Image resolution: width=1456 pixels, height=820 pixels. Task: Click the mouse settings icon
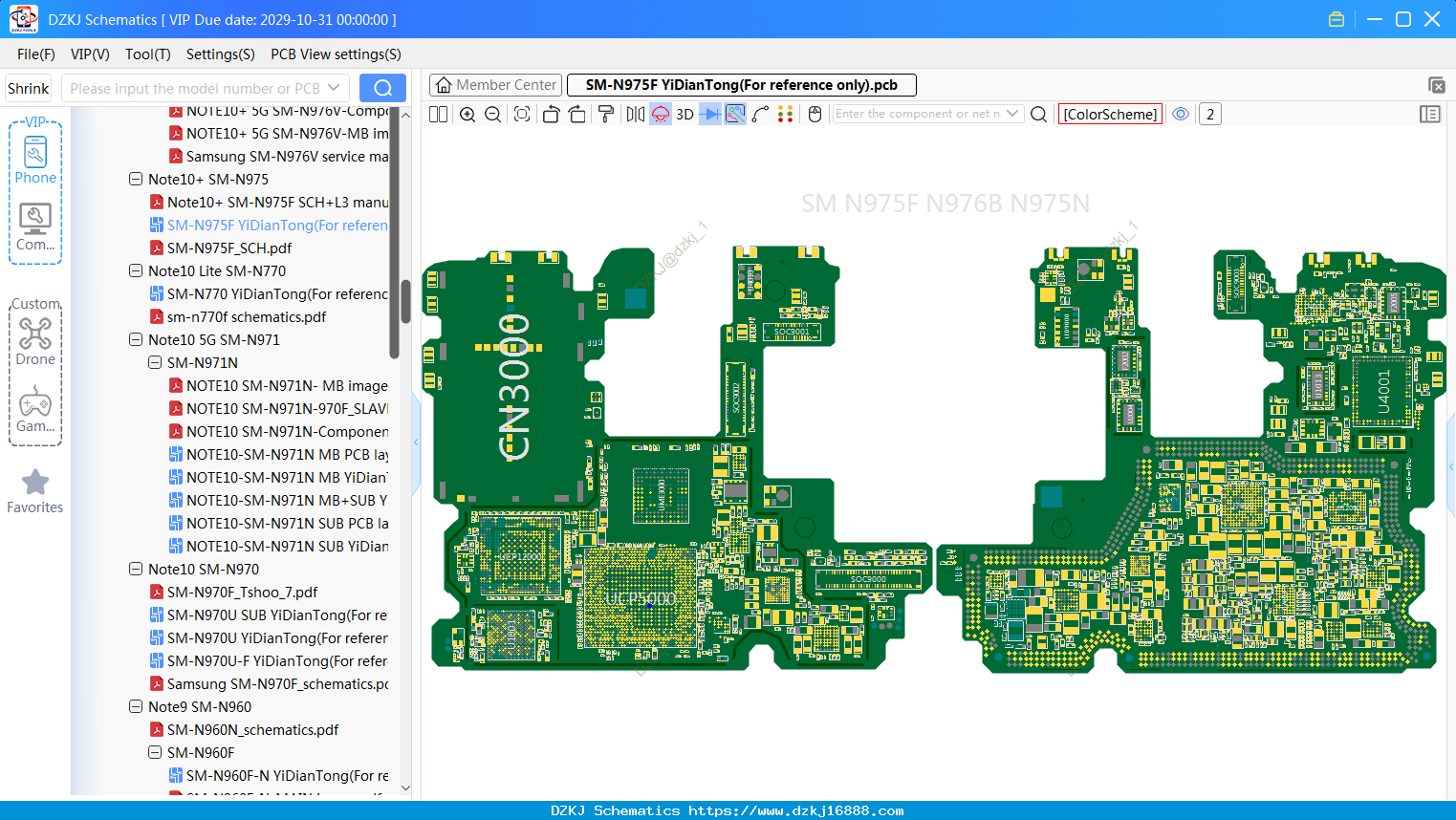[x=815, y=114]
